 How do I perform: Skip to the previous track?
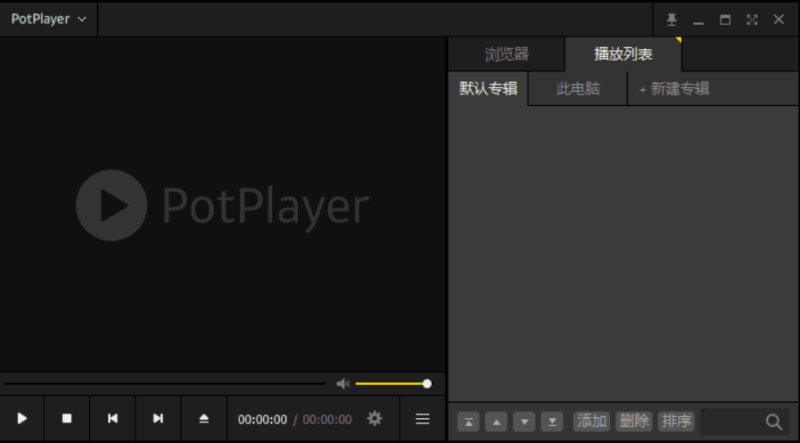pos(113,419)
